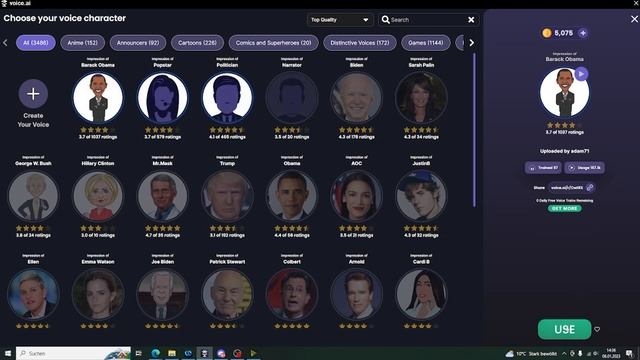This screenshot has height=360, width=640.
Task: Choose the Joe Biden cartoon voice avatar
Action: click(x=162, y=294)
